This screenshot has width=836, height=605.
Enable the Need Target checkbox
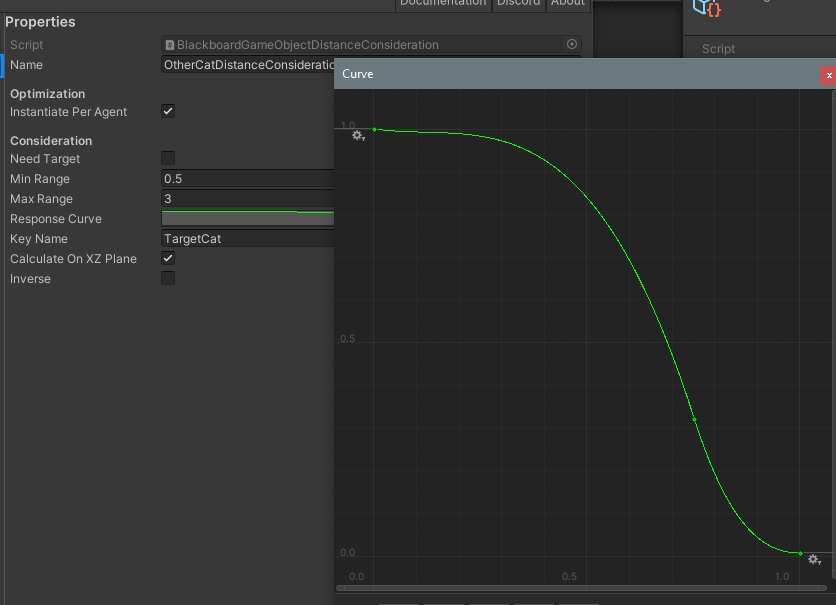[x=168, y=158]
